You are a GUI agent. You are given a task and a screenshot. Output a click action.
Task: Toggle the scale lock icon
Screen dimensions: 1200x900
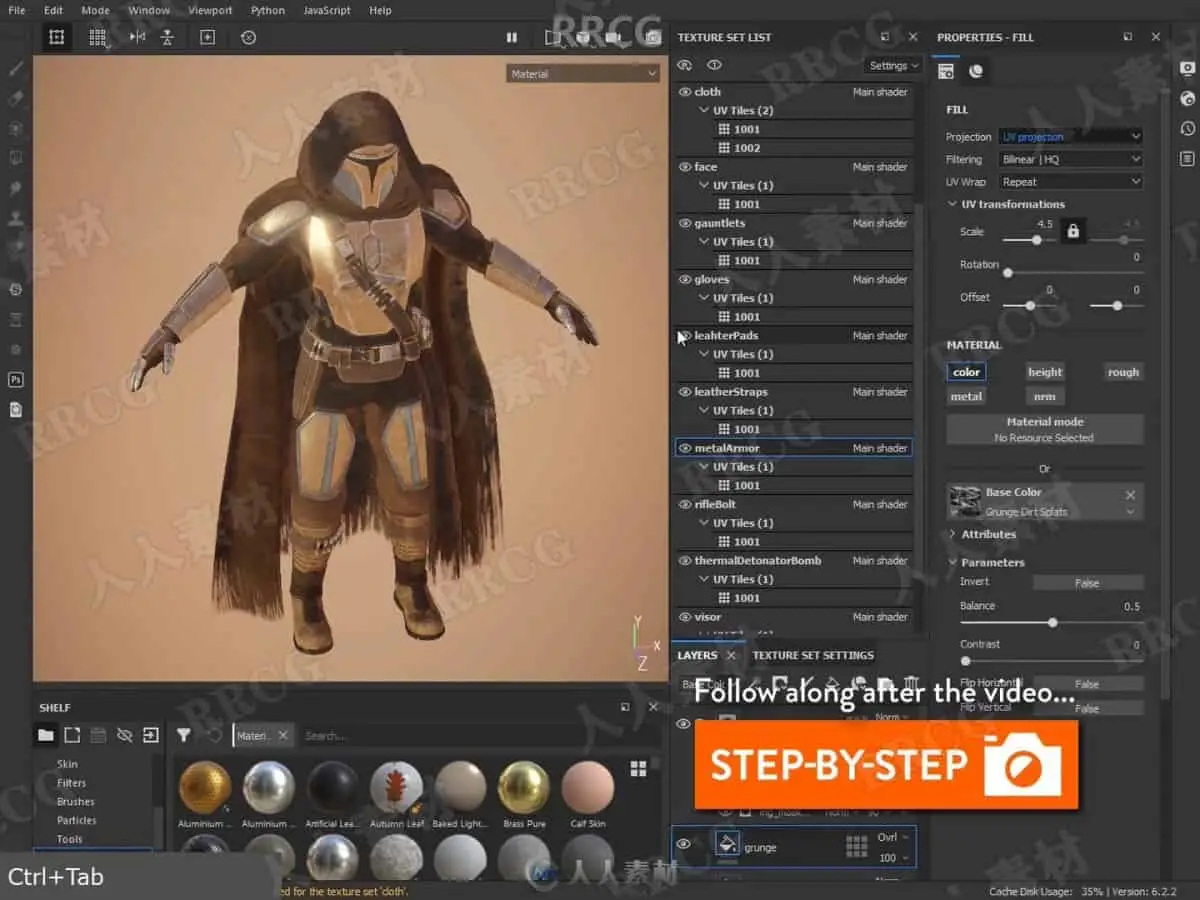point(1073,232)
